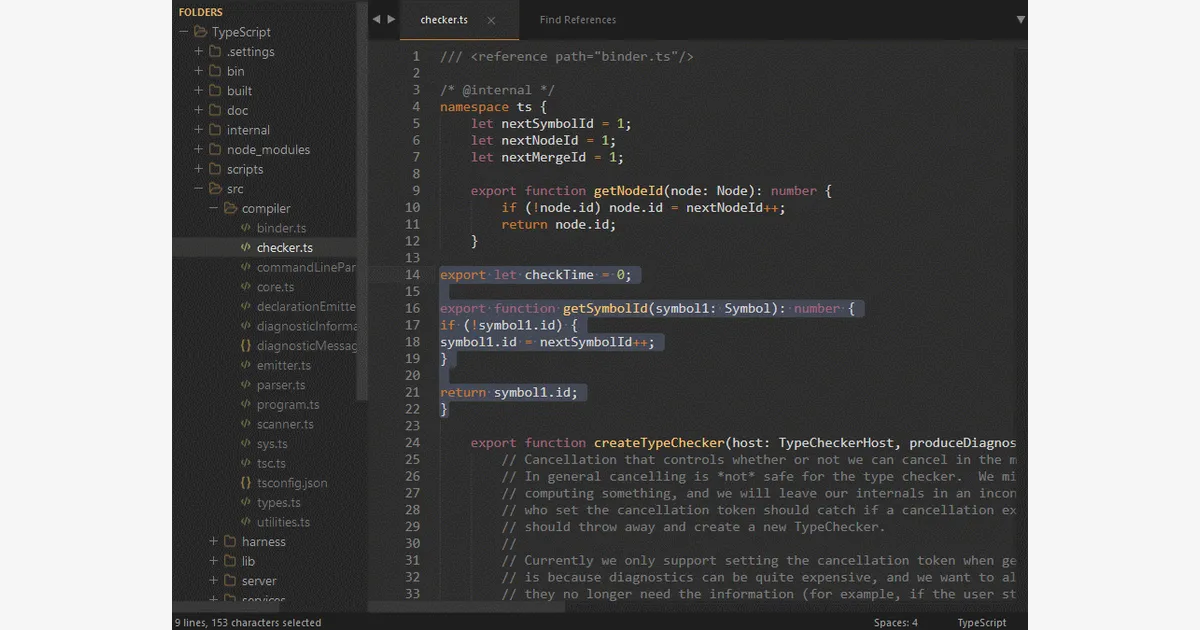This screenshot has height=630, width=1200.
Task: Open types.ts file
Action: tap(279, 503)
